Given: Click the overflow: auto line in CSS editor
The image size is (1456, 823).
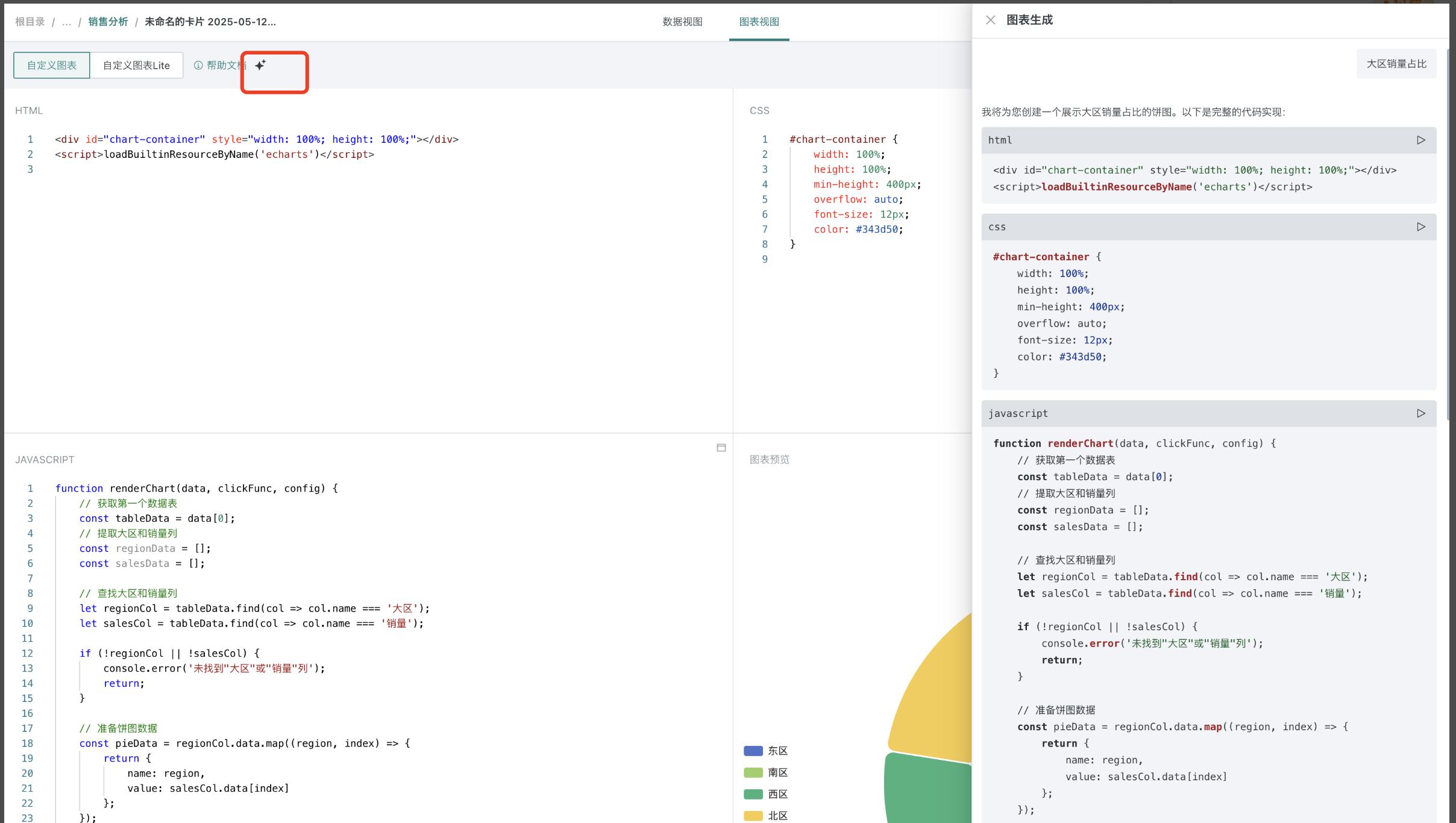Looking at the screenshot, I should [858, 199].
